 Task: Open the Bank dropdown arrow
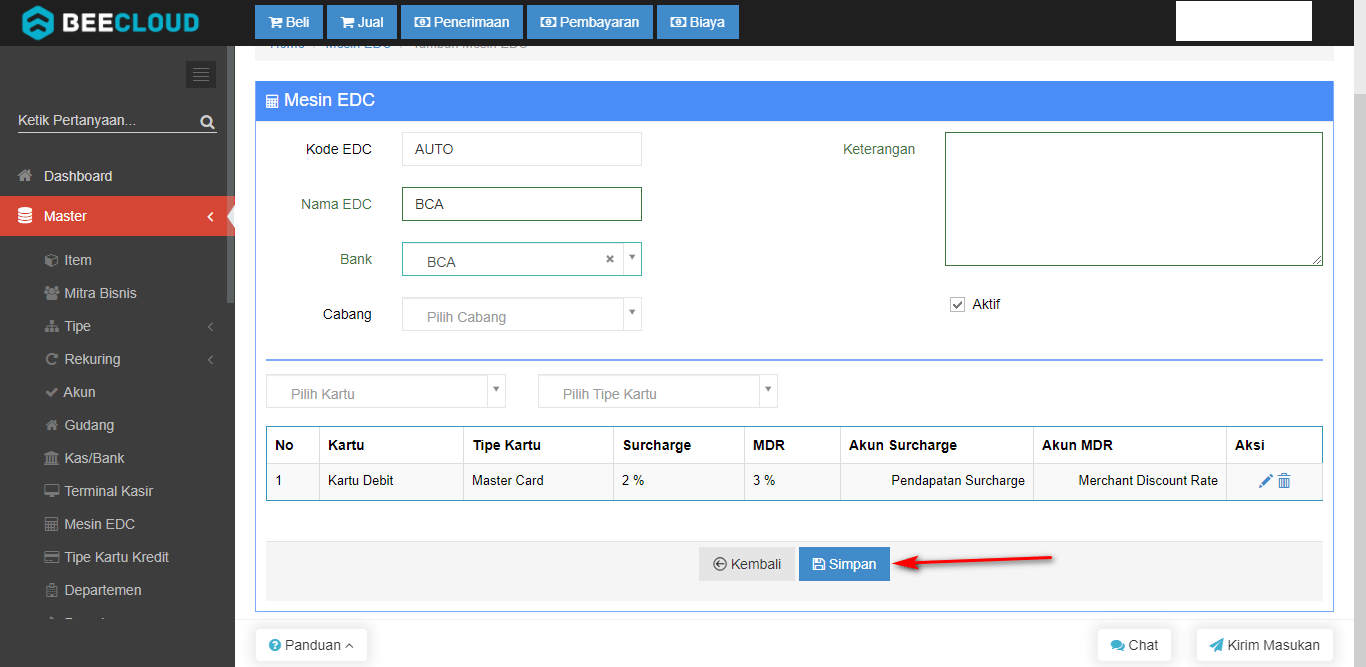click(632, 258)
